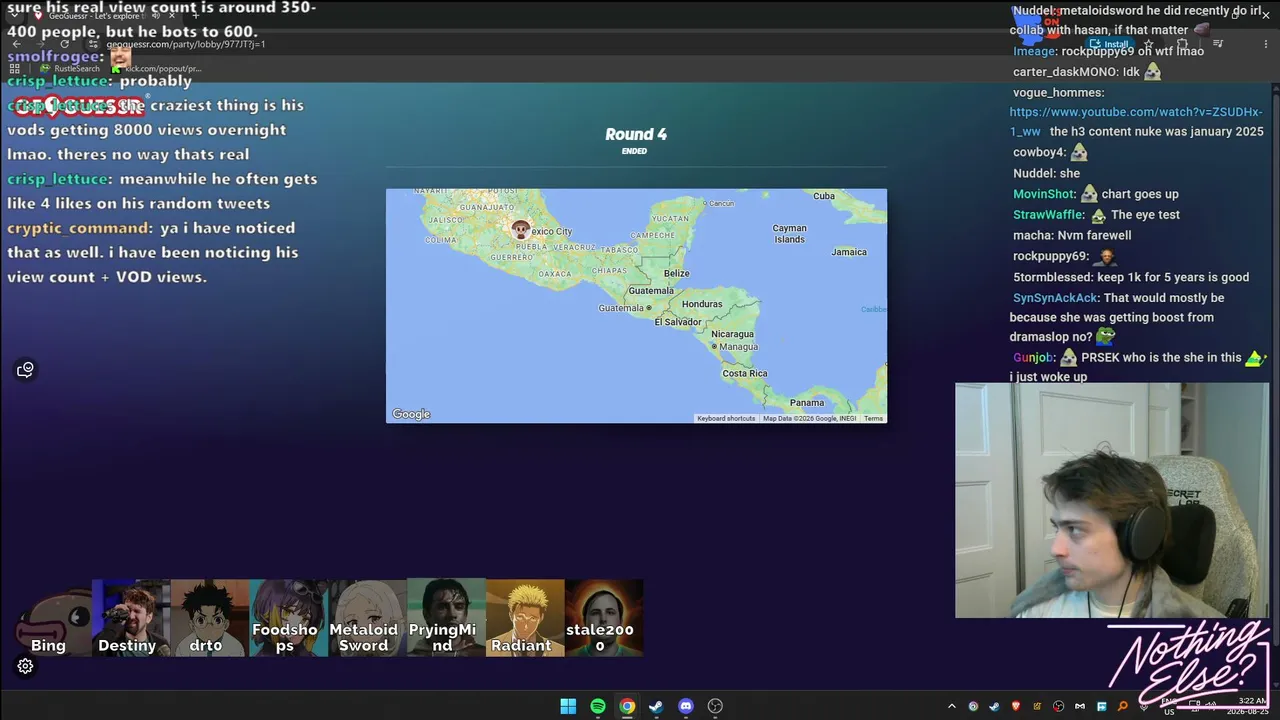Screen dimensions: 1280x720
Task: Select PryingMind's player avatar
Action: click(x=446, y=618)
